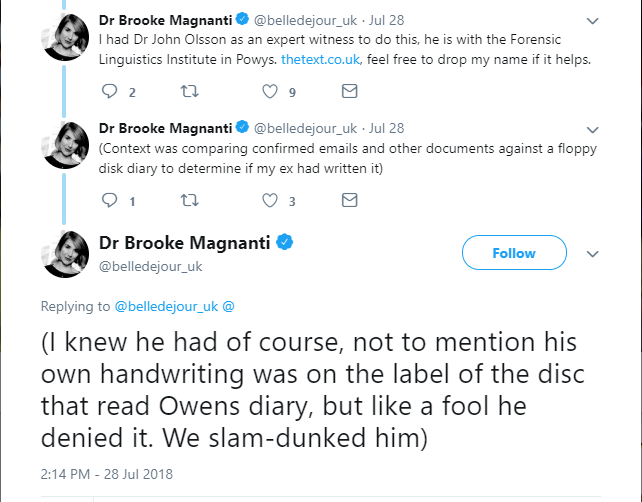The image size is (642, 502).
Task: Like the tweet with 3 likes
Action: 269,200
